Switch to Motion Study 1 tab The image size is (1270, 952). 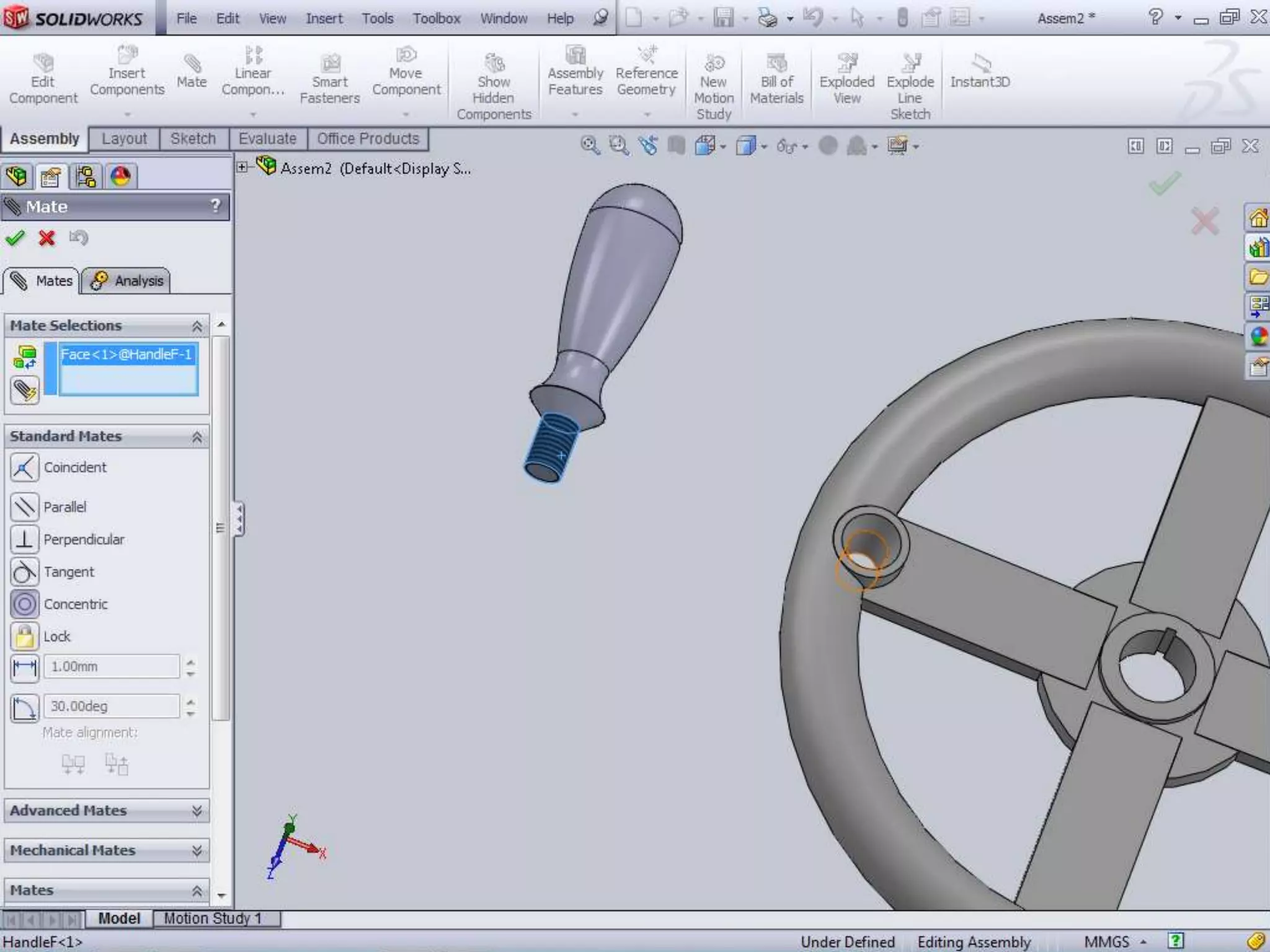213,919
